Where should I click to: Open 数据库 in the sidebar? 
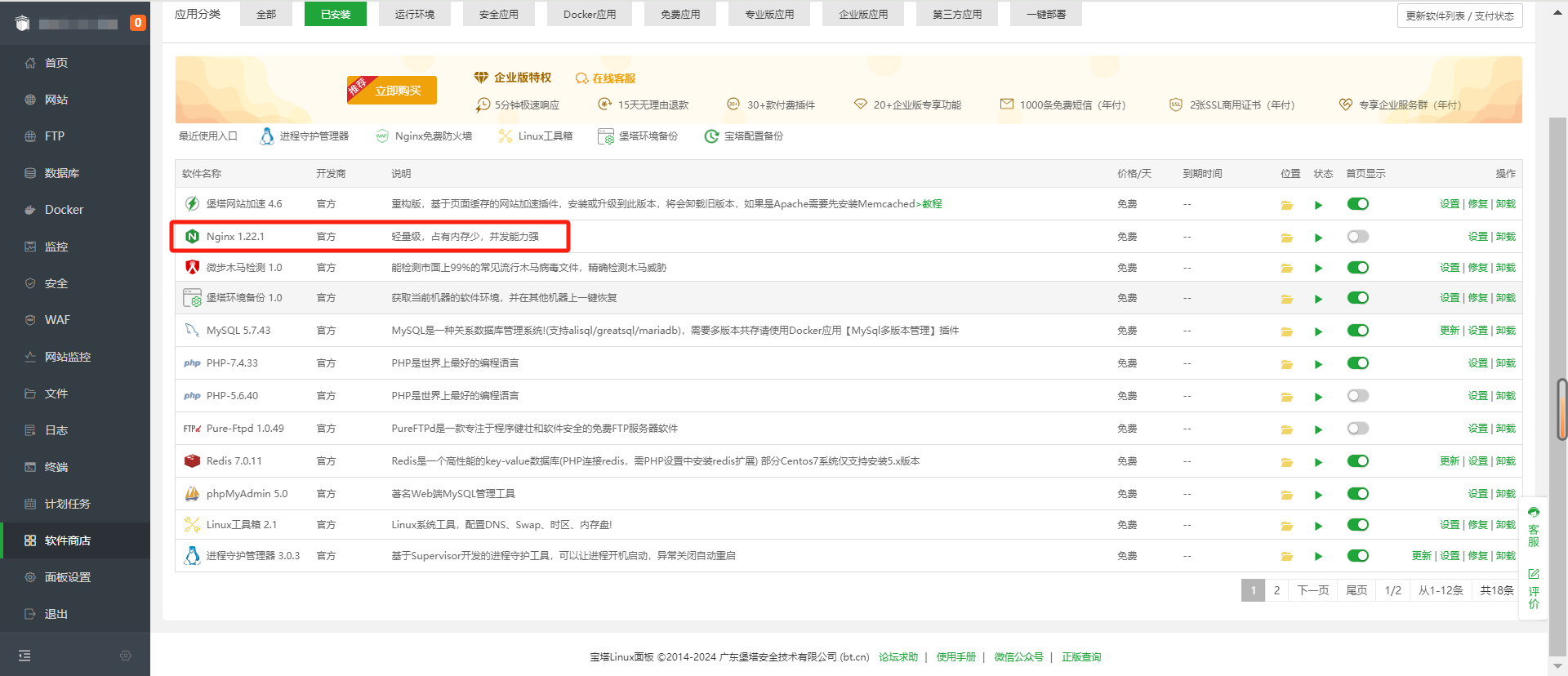tap(75, 173)
